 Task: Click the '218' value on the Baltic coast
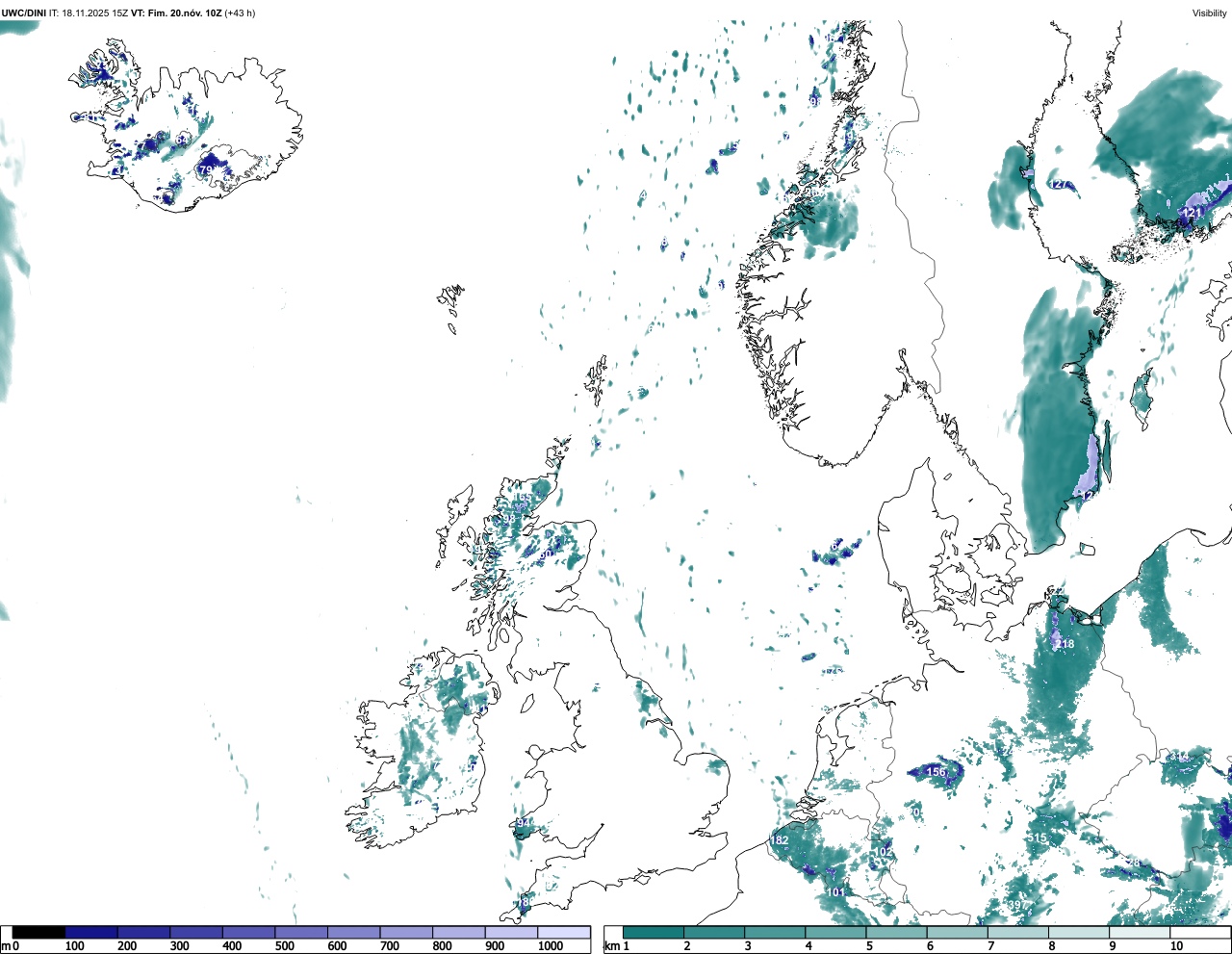pos(1065,644)
